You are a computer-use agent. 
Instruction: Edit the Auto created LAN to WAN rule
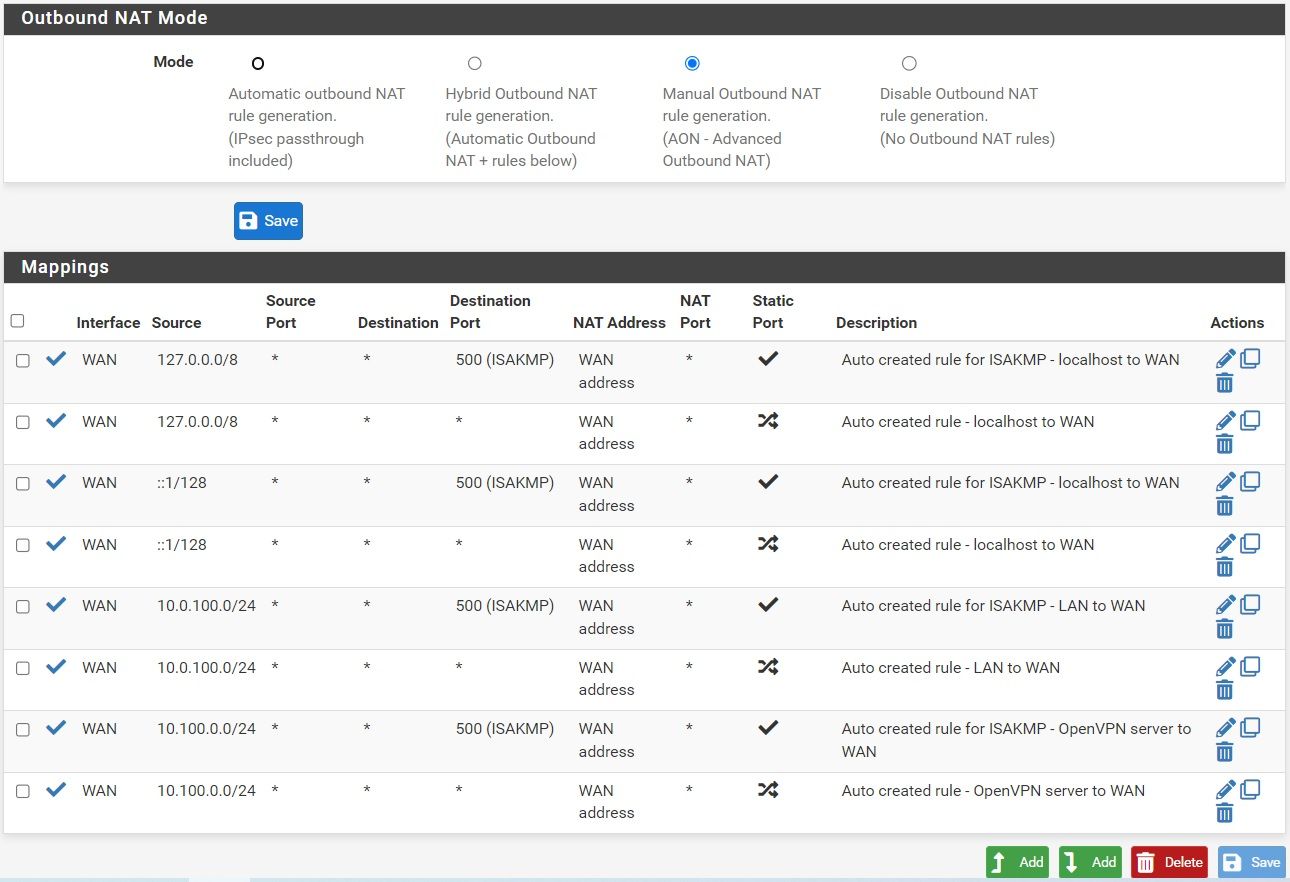click(x=1226, y=667)
